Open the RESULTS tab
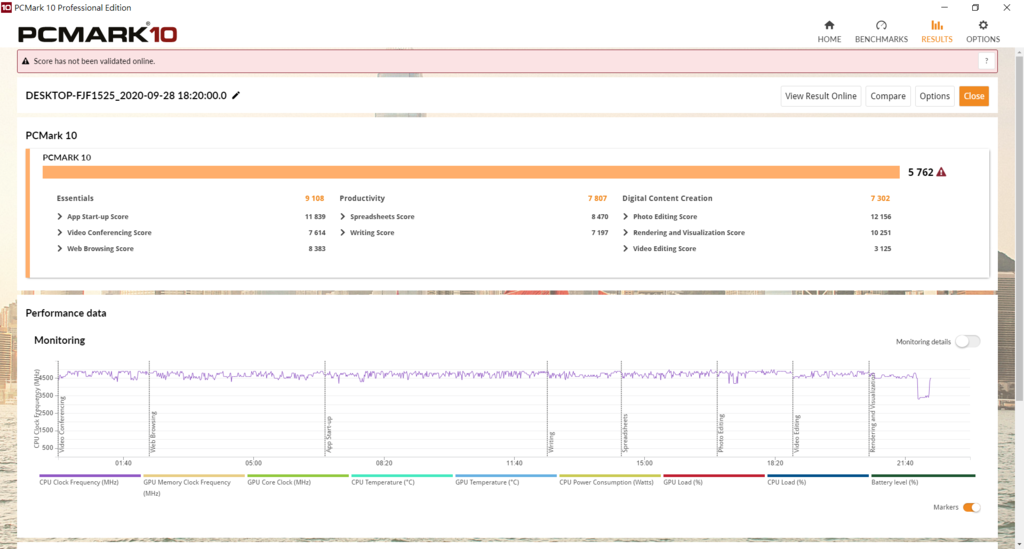 click(936, 31)
